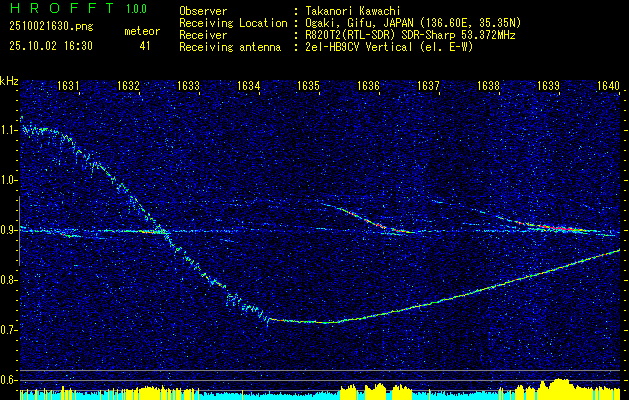The width and height of the screenshot is (629, 400).
Task: Click the 1632 time marker
Action: pyautogui.click(x=128, y=85)
